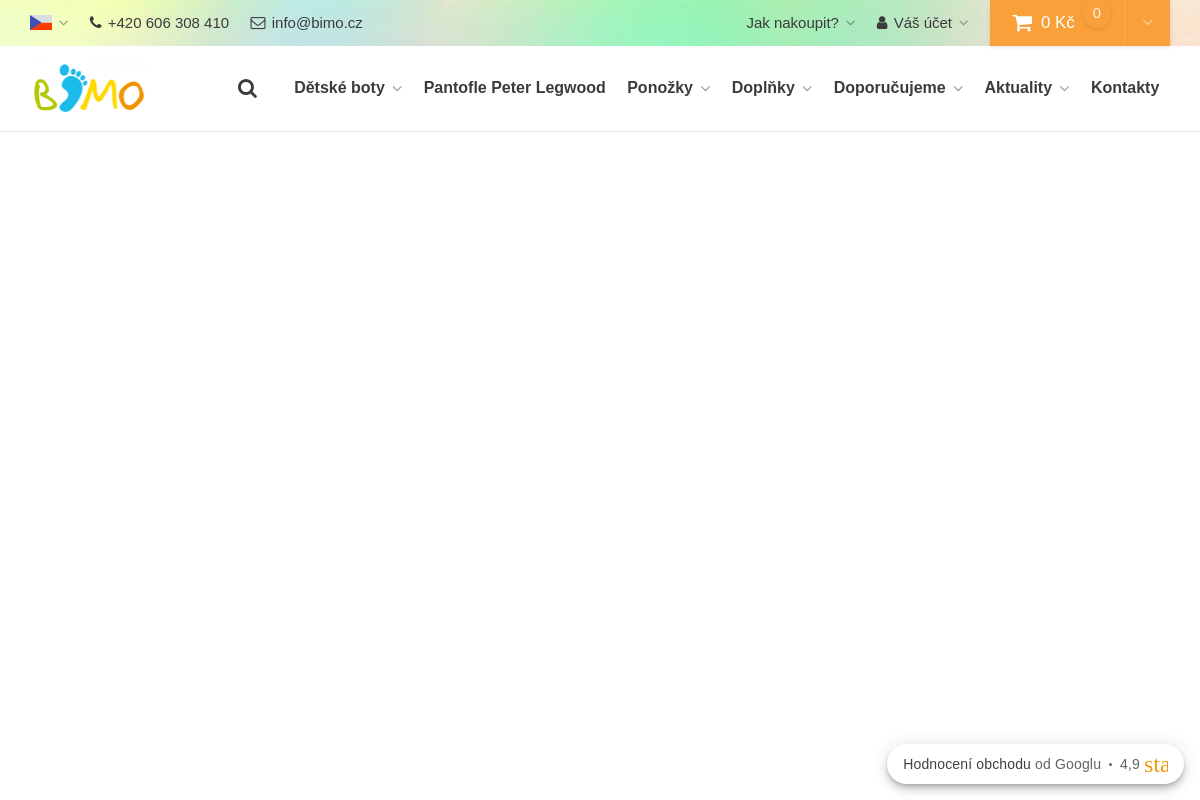Call the number +420 606 308 410

(168, 22)
